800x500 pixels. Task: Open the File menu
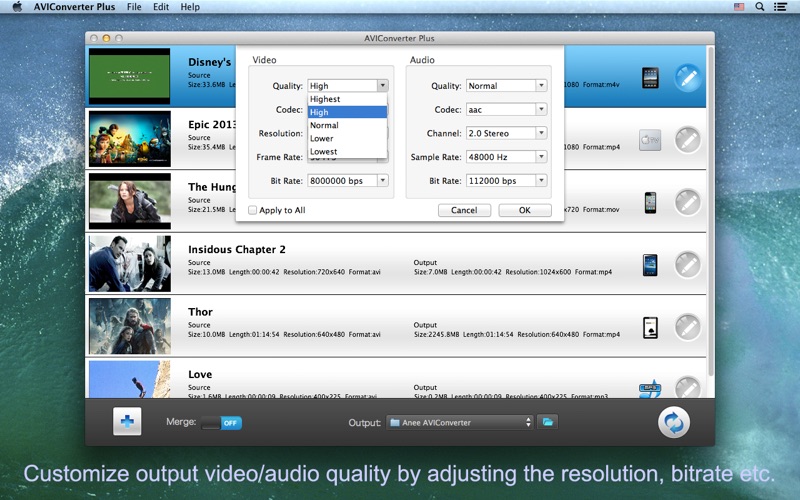click(x=134, y=7)
